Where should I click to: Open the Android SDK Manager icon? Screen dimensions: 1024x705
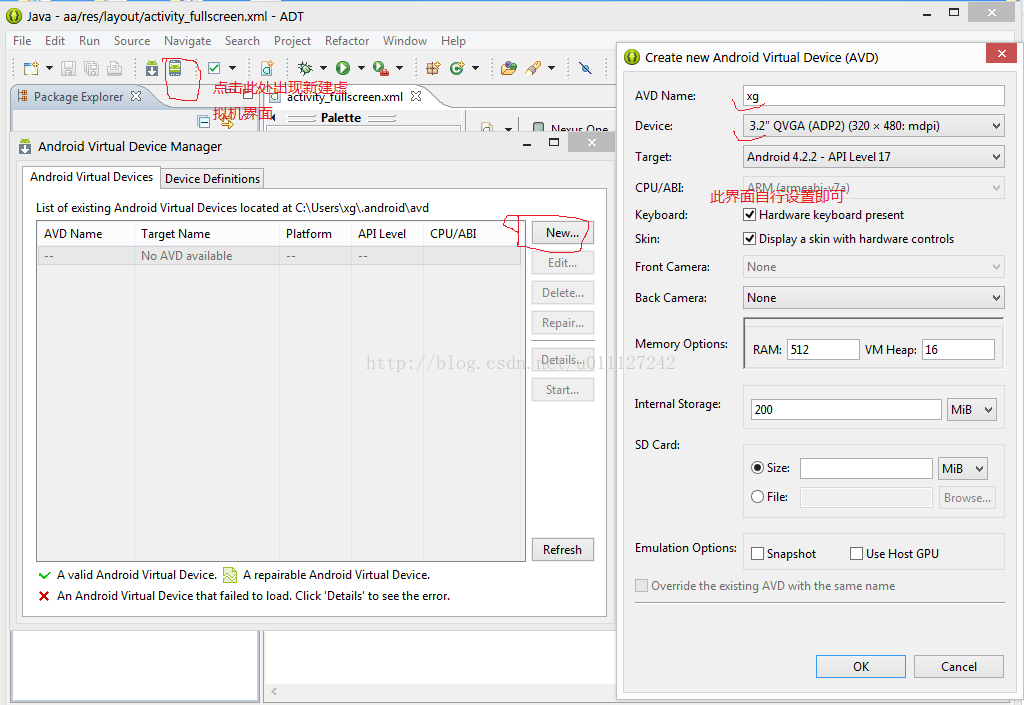[x=152, y=68]
